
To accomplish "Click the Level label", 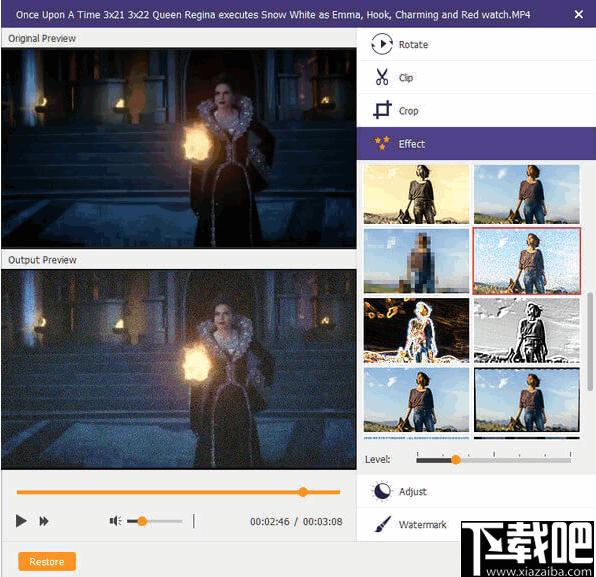I will point(377,460).
